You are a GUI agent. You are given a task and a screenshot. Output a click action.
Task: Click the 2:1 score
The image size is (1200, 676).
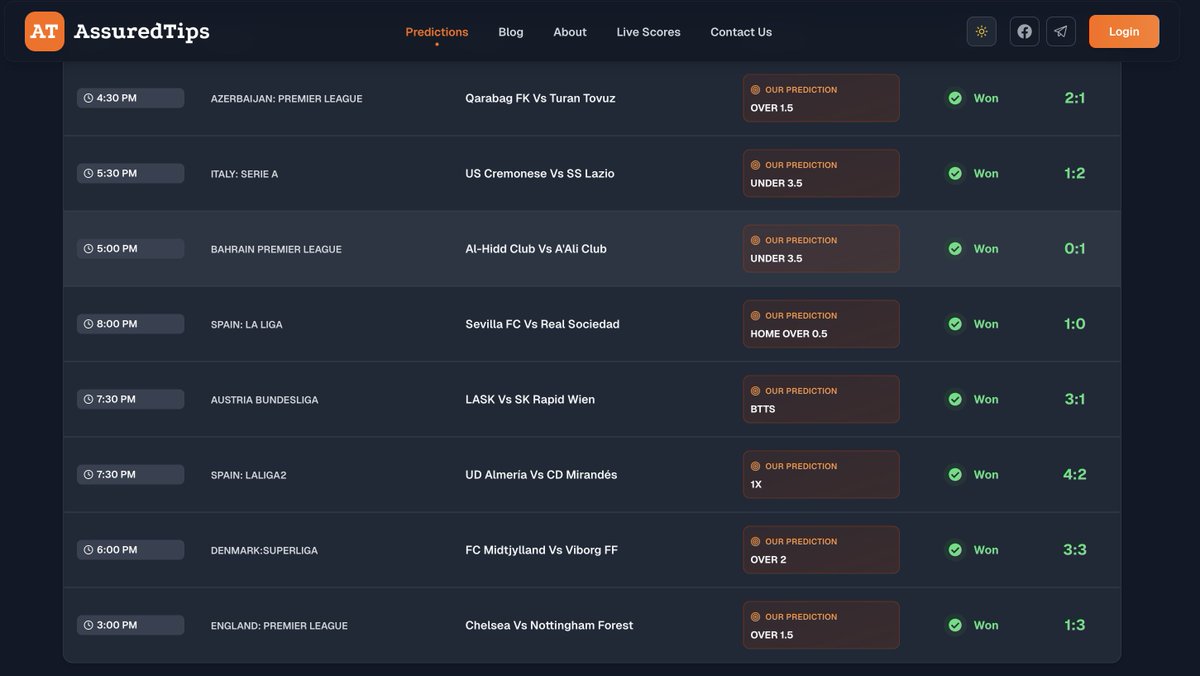click(x=1075, y=98)
